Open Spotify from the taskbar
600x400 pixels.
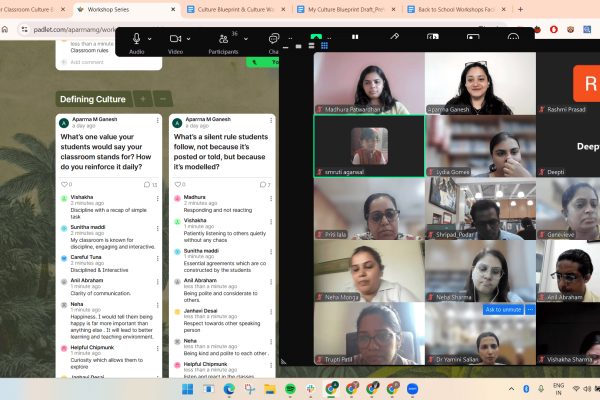(290, 388)
